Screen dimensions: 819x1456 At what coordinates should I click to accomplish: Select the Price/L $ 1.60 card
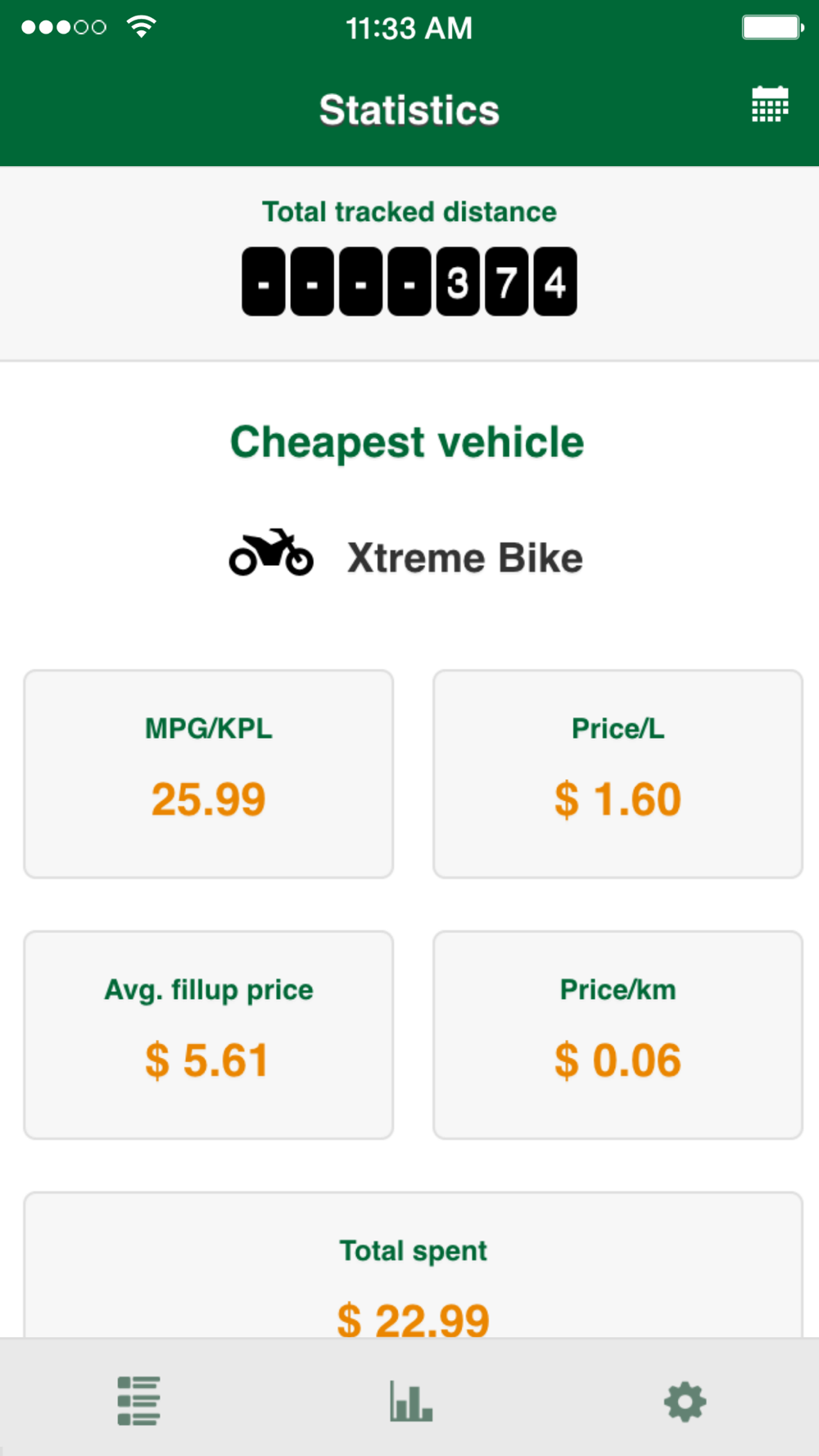618,774
